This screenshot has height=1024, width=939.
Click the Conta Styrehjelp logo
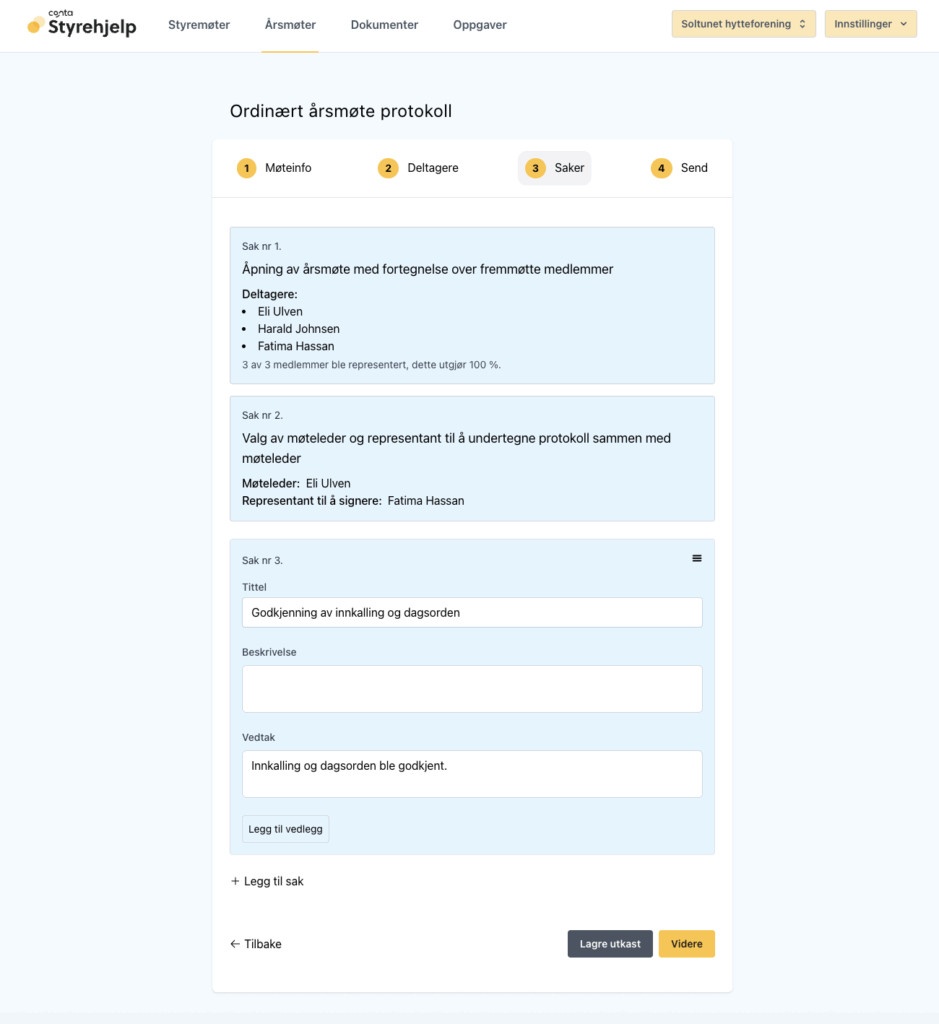click(82, 24)
